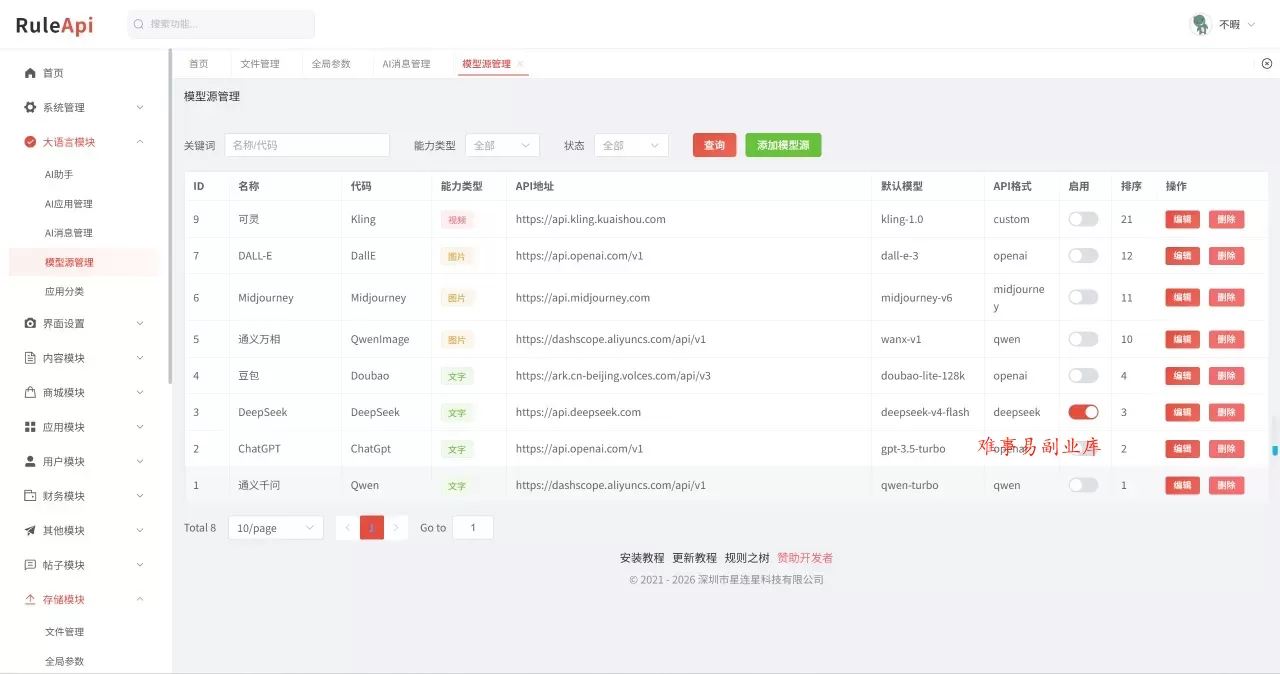Edit the 可灵 Kling row
This screenshot has width=1280, height=674.
tap(1182, 219)
